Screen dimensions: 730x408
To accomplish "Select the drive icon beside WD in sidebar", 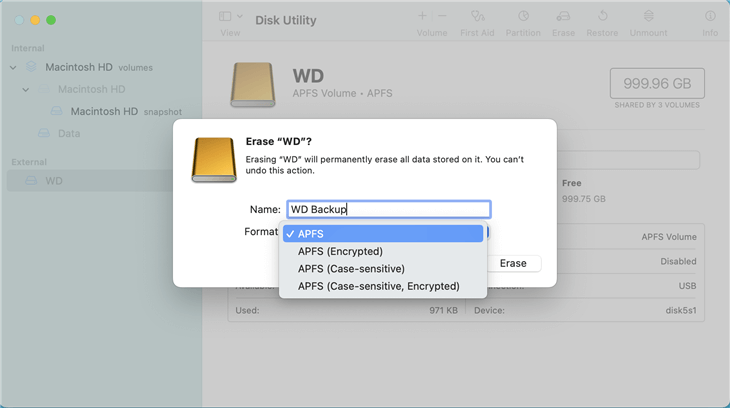I will [x=31, y=181].
